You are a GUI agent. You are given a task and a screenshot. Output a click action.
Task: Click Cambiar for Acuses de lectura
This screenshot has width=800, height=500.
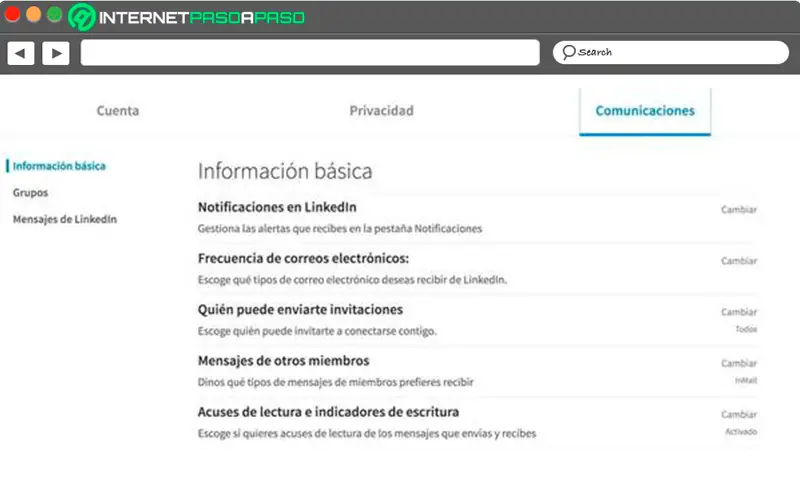[x=739, y=414]
